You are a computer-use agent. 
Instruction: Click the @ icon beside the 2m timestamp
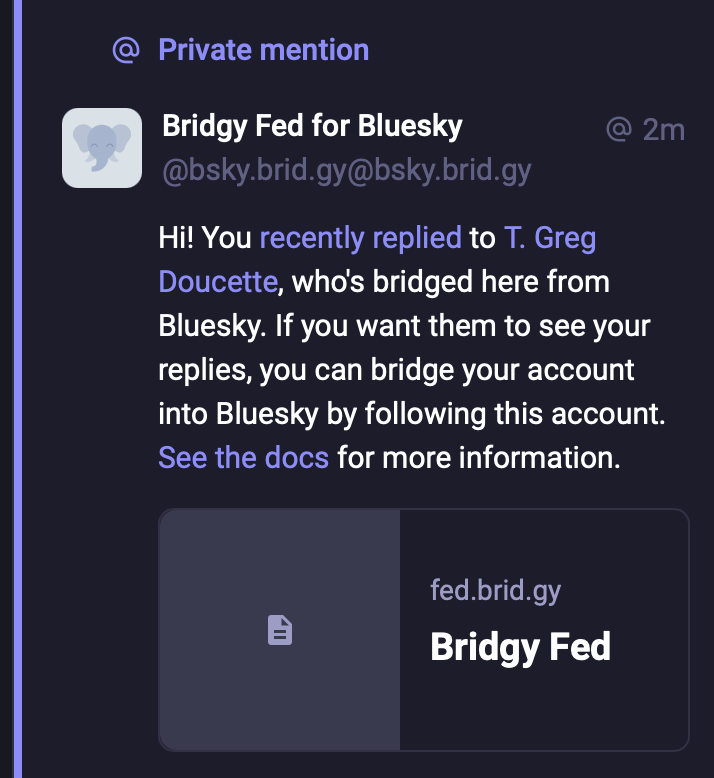point(620,129)
